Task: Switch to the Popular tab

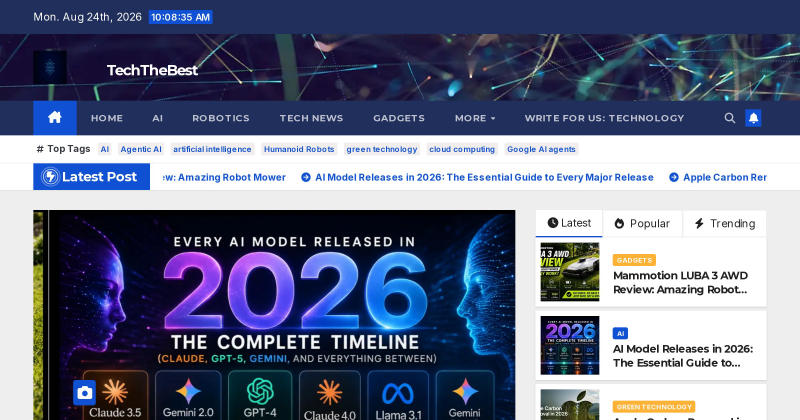Action: pyautogui.click(x=642, y=224)
